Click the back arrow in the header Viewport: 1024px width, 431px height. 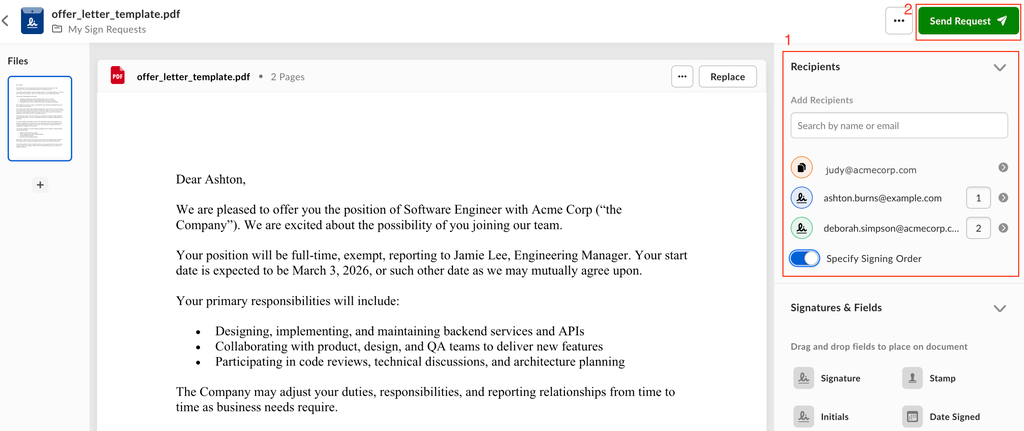coord(6,21)
